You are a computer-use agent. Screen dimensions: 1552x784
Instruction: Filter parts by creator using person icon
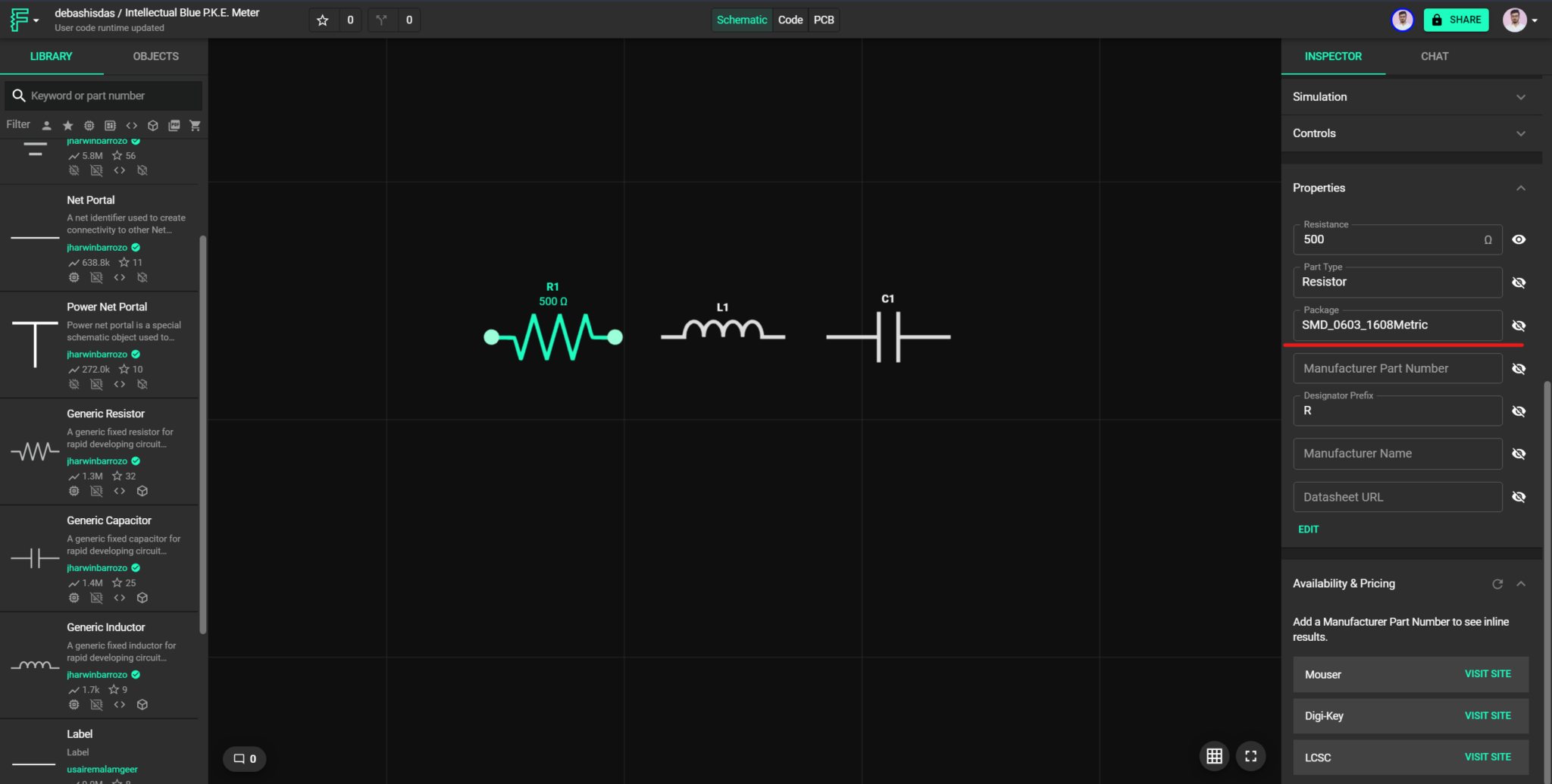pos(46,125)
